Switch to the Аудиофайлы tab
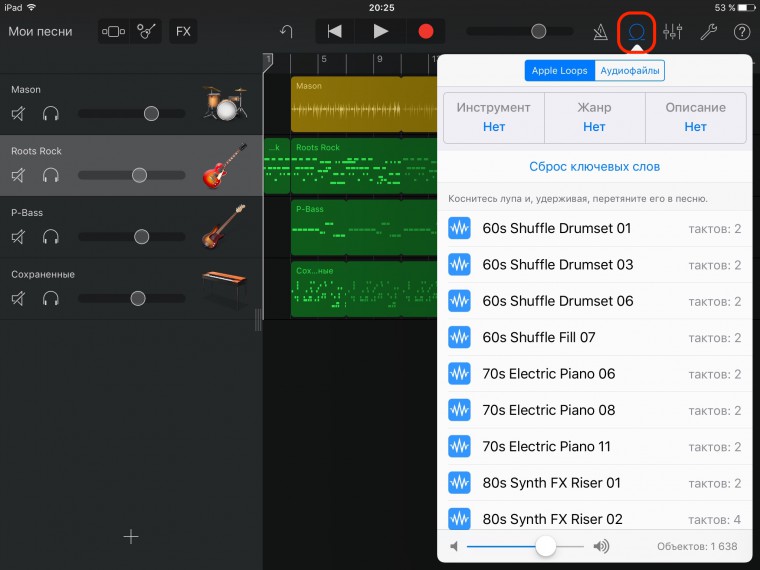The width and height of the screenshot is (760, 570). 629,71
